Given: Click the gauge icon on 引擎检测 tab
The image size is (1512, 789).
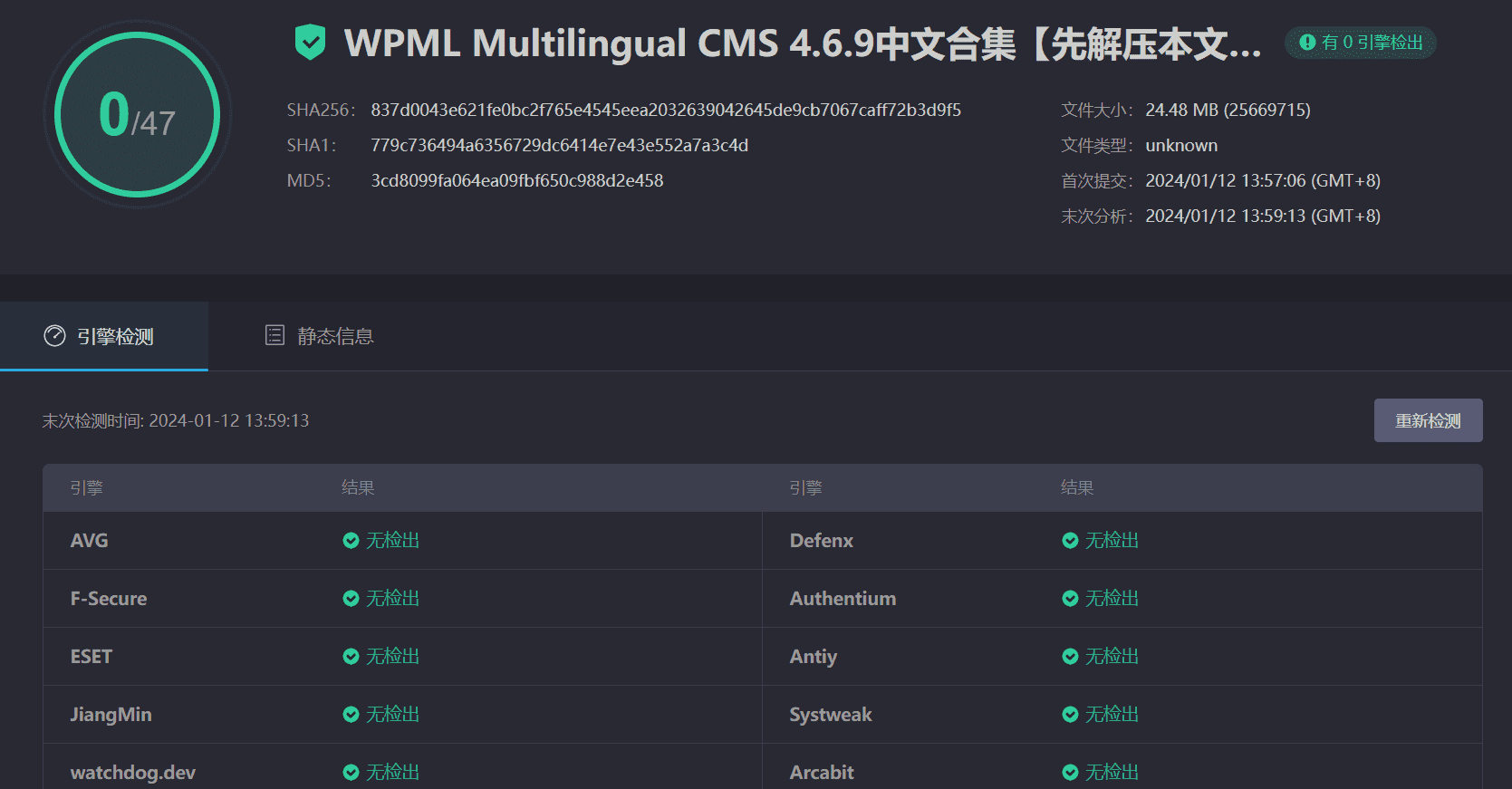Looking at the screenshot, I should [54, 336].
